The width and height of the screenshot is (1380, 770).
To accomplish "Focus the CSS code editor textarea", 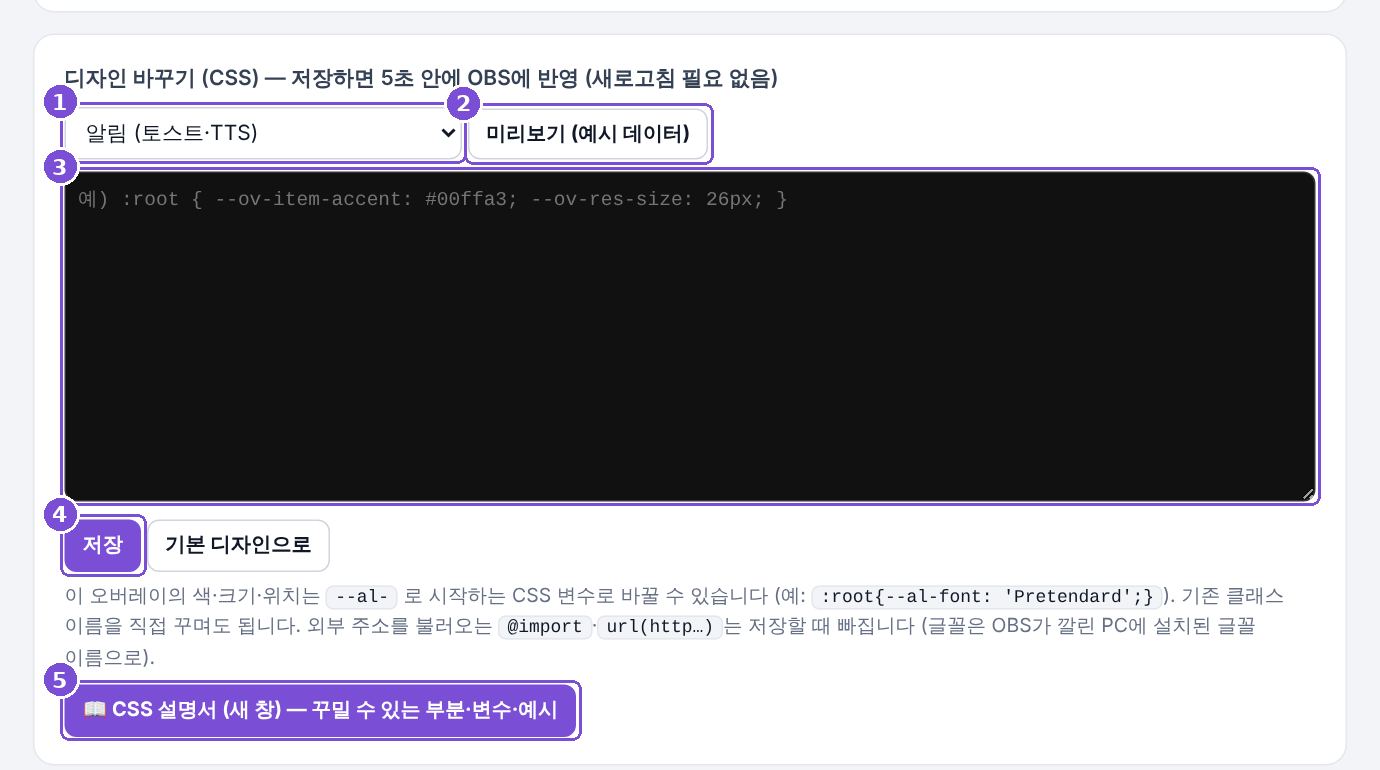I will coord(690,337).
